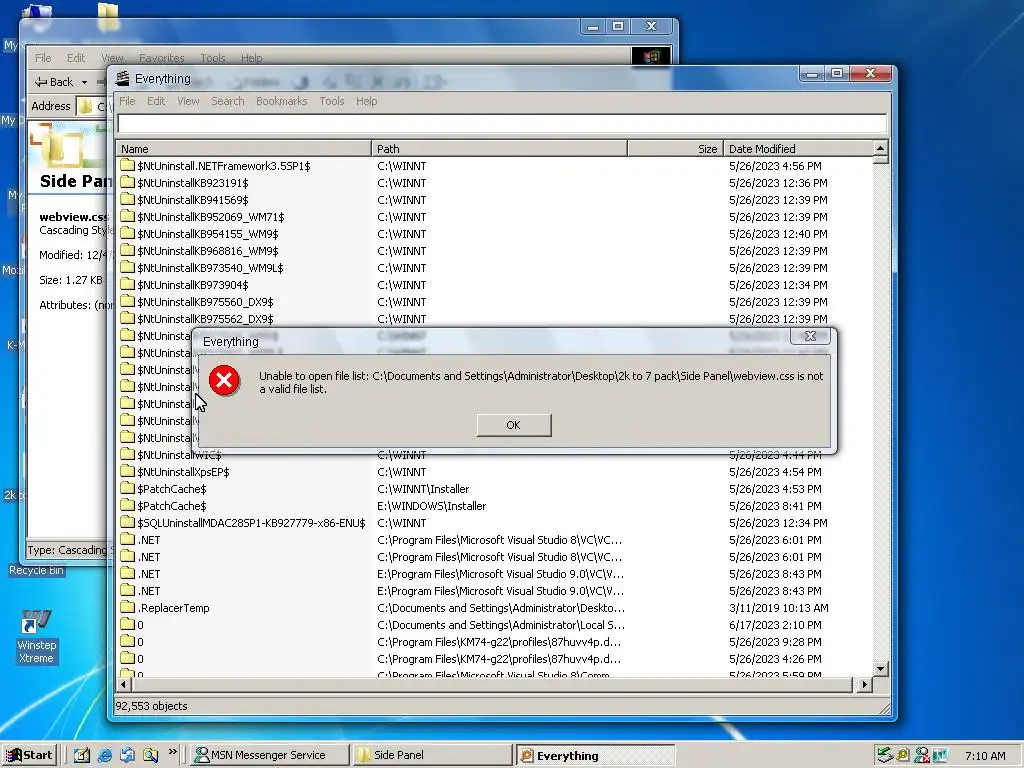The height and width of the screenshot is (768, 1024).
Task: Open the Winstep Xtreme desktop shortcut
Action: coord(36,636)
